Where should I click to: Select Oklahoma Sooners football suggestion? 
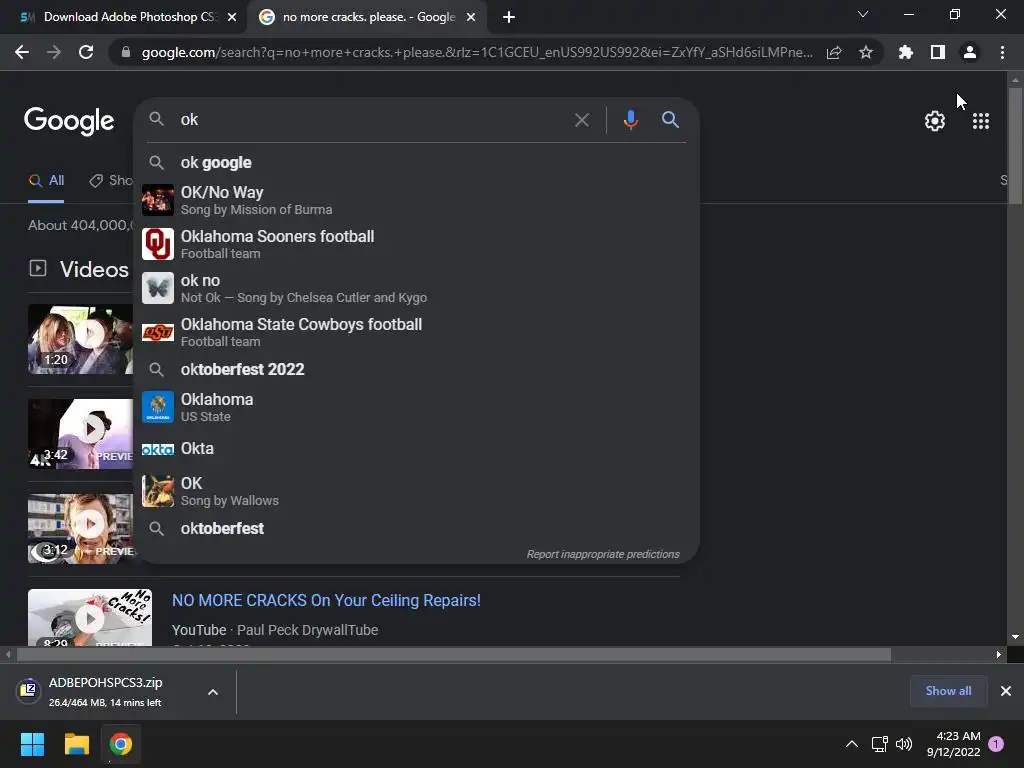pos(416,244)
